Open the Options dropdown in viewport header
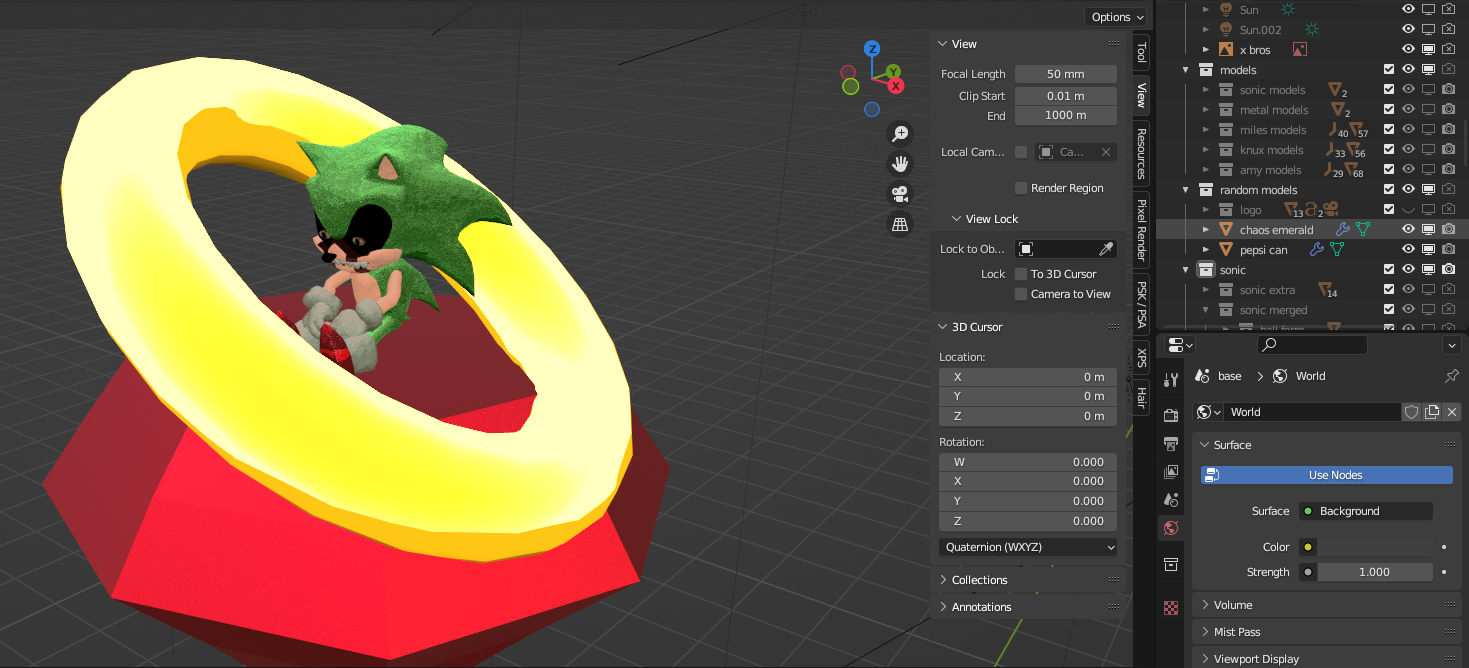Viewport: 1469px width, 668px height. tap(1116, 17)
